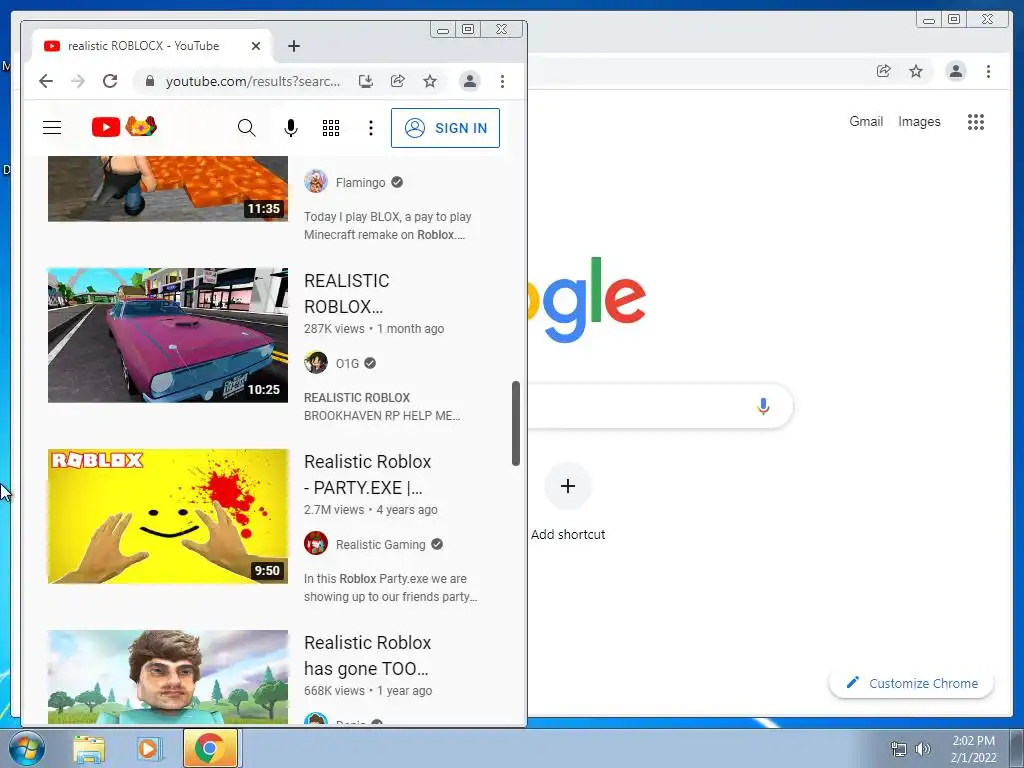Screen dimensions: 1024x768
Task: Select the realistic ROBLOCX - YouTube tab
Action: 152,46
